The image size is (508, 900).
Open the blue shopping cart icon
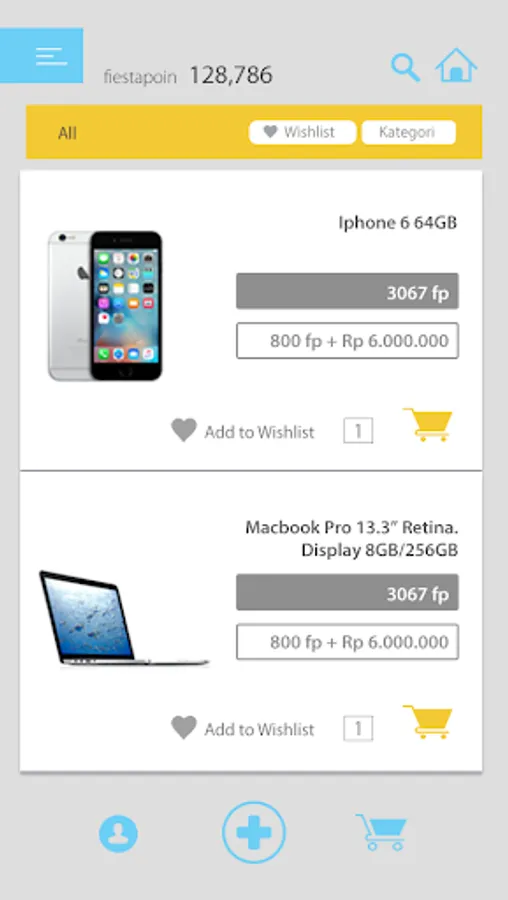pos(381,832)
